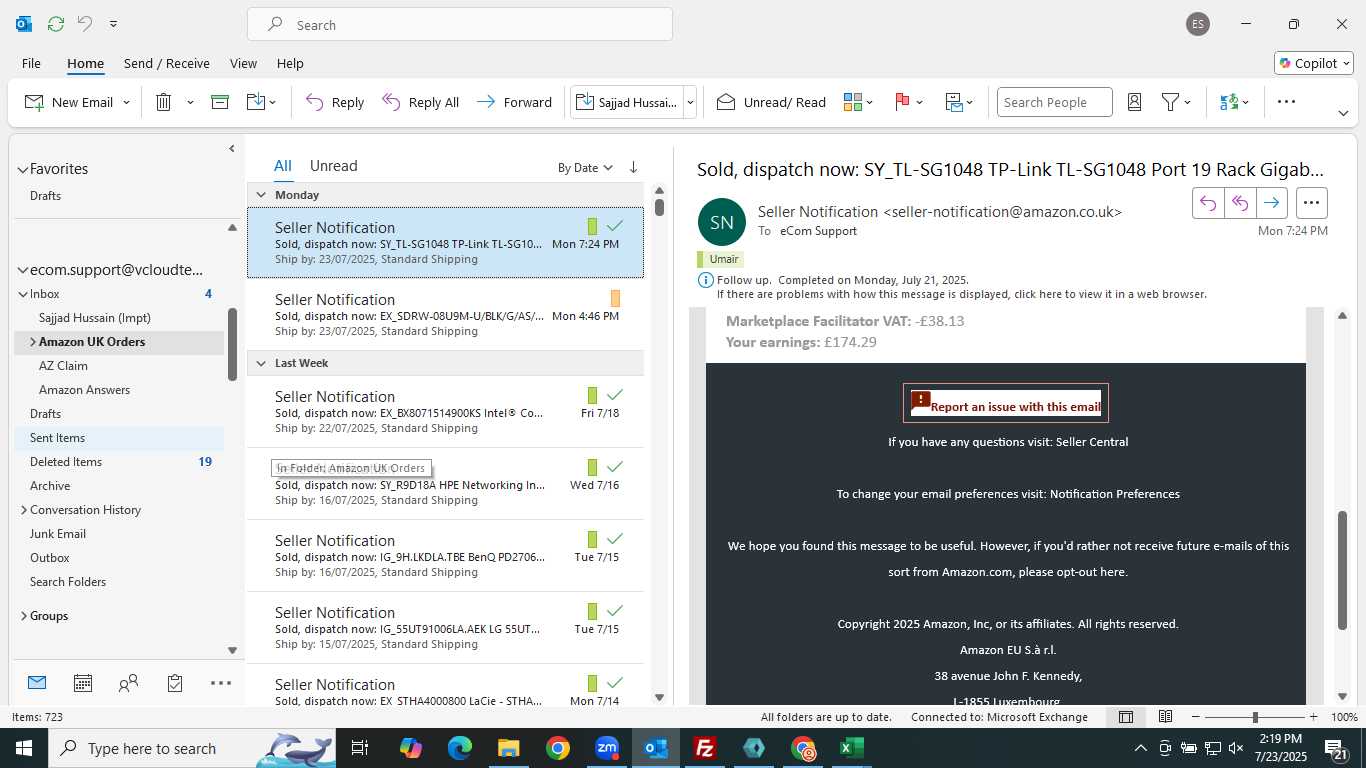Image resolution: width=1366 pixels, height=768 pixels.
Task: Open the Junk Email folder
Action: click(119, 534)
